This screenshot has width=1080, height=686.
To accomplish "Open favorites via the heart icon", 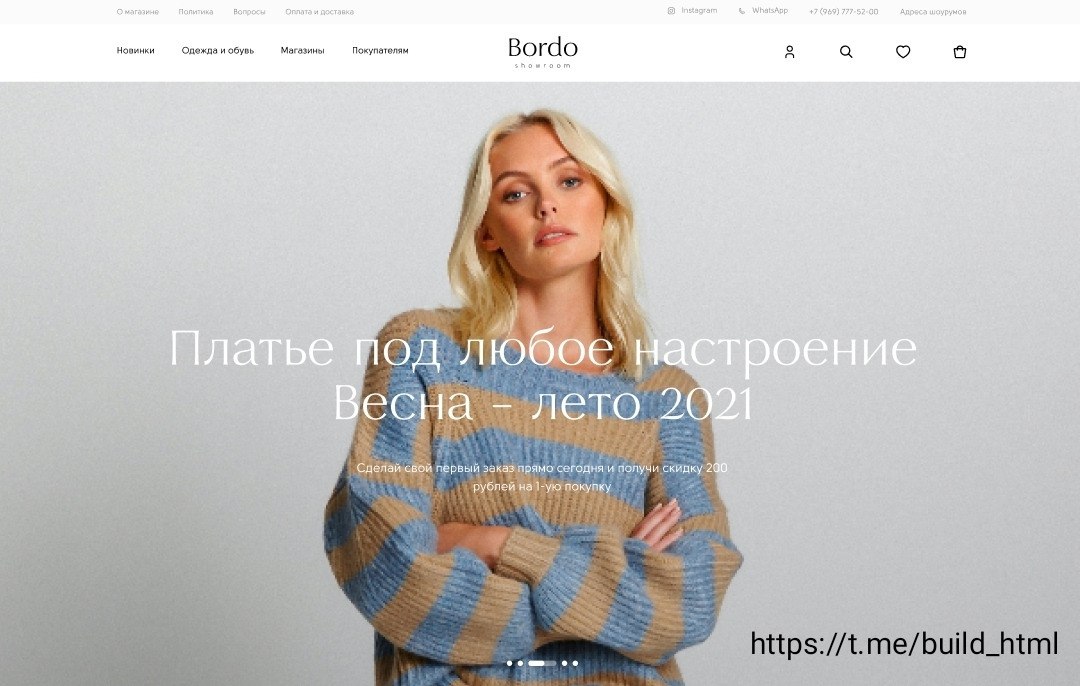I will [903, 52].
